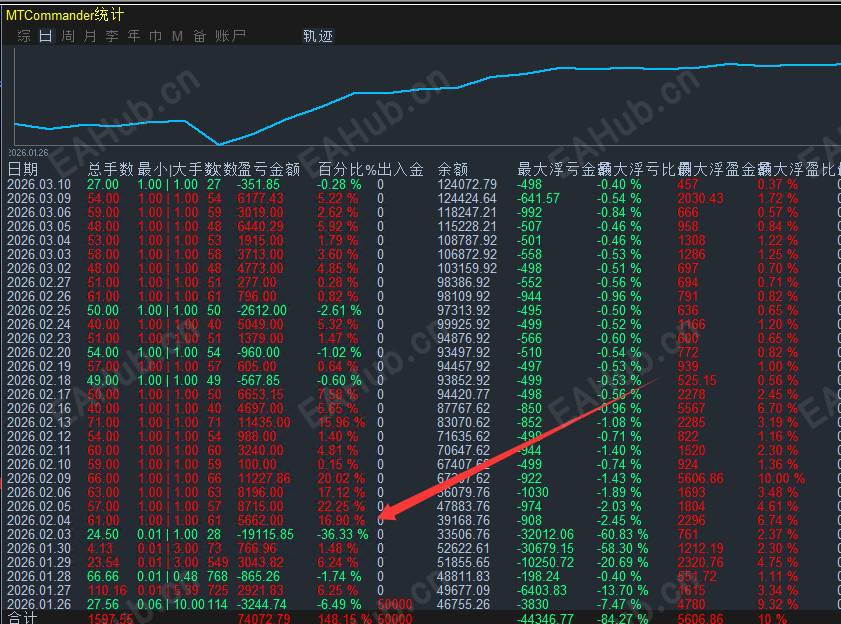The width and height of the screenshot is (841, 624).
Task: Click the profit value 11435.00
Action: [x=264, y=422]
